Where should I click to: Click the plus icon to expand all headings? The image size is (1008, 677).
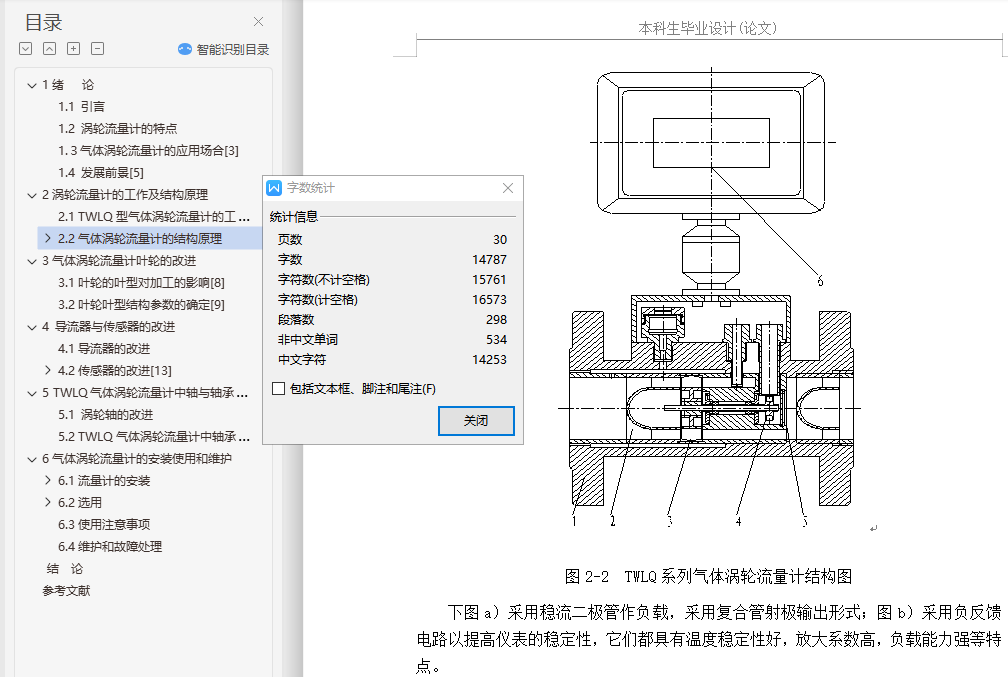(74, 49)
